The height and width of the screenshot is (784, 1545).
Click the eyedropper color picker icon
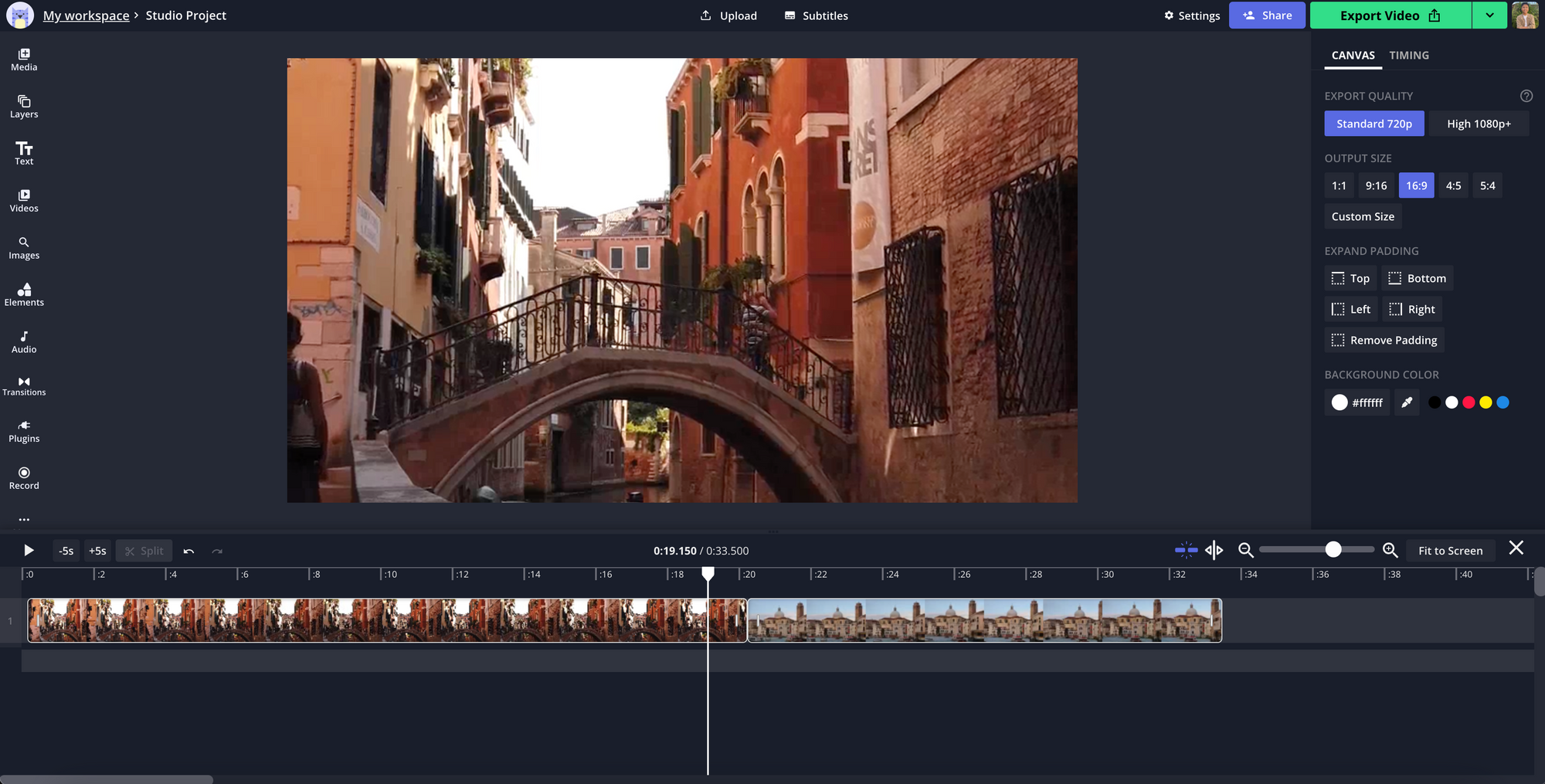pyautogui.click(x=1407, y=402)
